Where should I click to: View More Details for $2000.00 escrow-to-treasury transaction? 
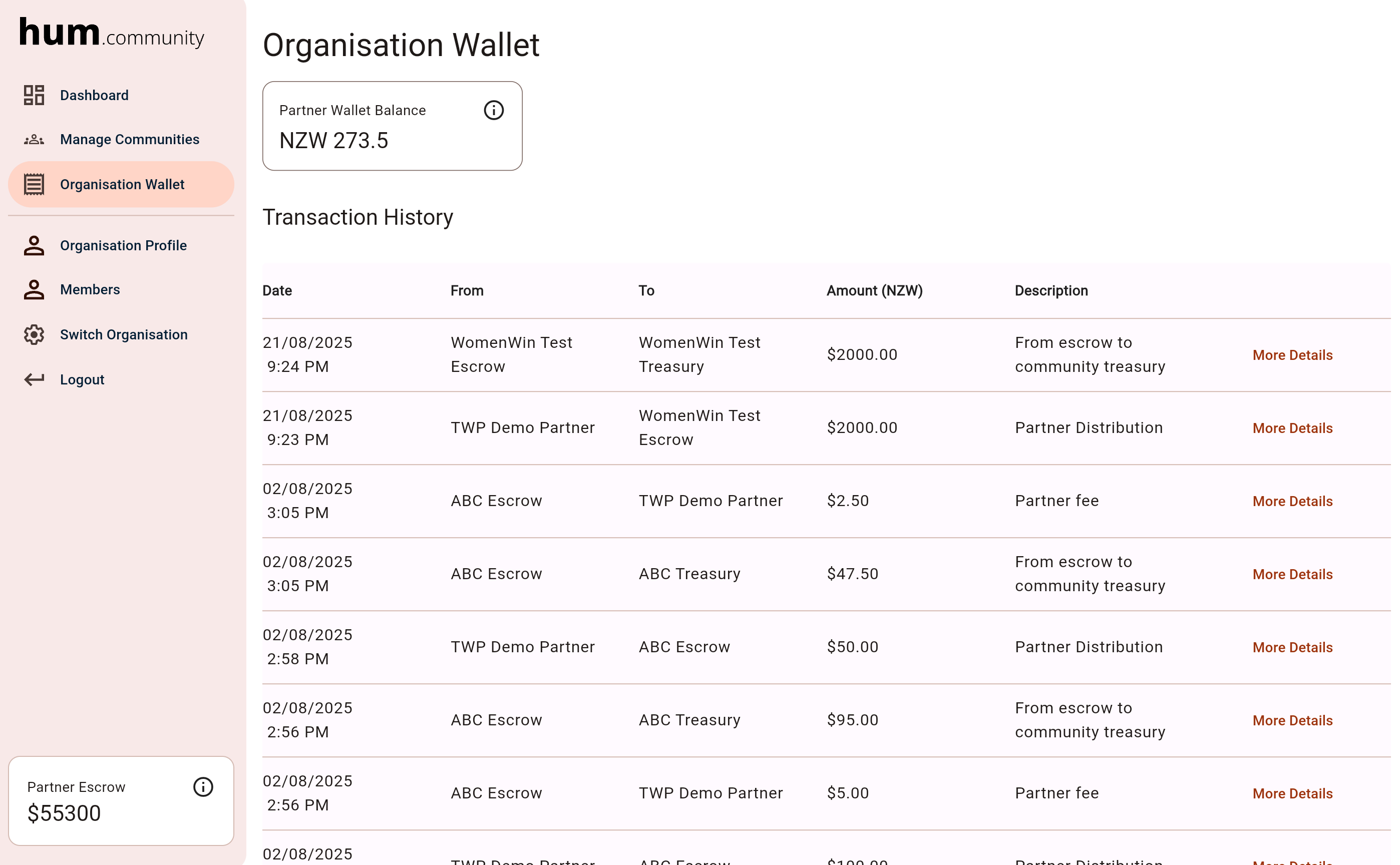1292,355
